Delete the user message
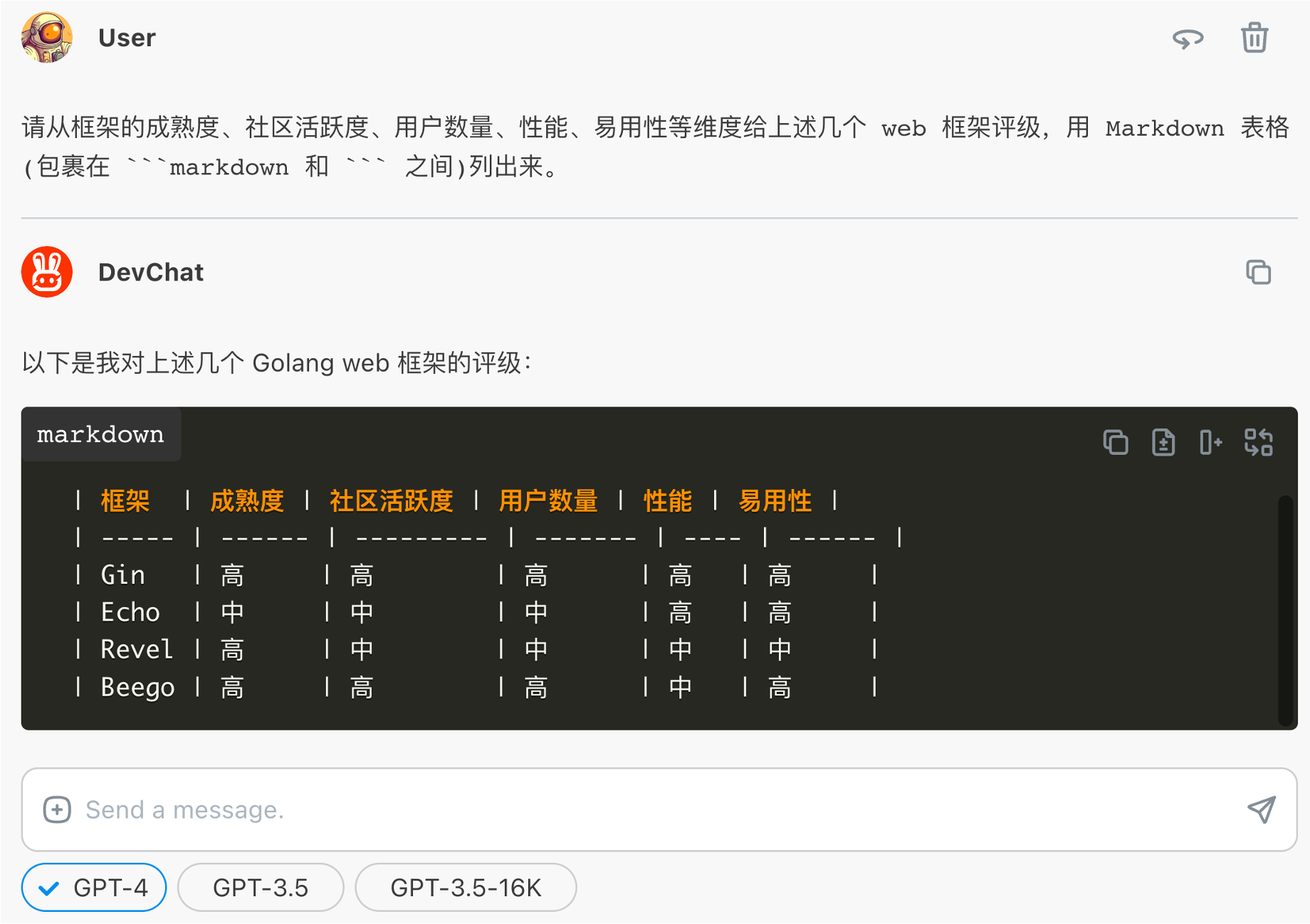This screenshot has width=1310, height=924. pos(1254,38)
